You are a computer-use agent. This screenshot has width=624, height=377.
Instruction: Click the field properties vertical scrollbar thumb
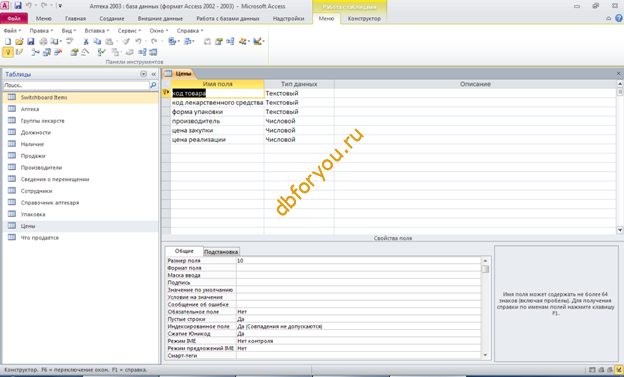point(485,269)
